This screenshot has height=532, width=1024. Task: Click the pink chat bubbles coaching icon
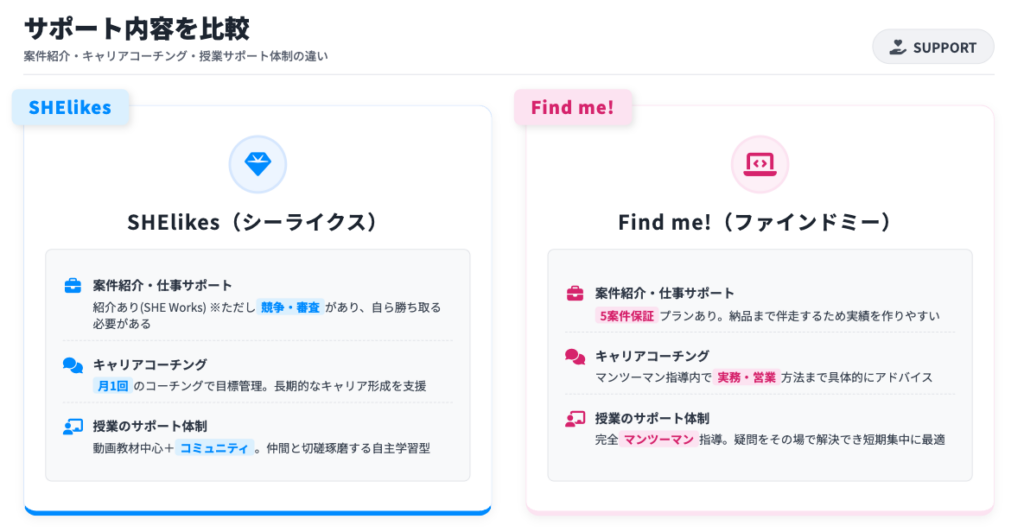575,356
